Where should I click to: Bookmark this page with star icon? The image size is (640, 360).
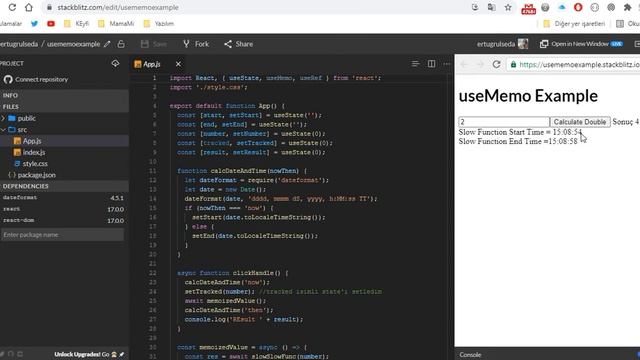[x=508, y=7]
